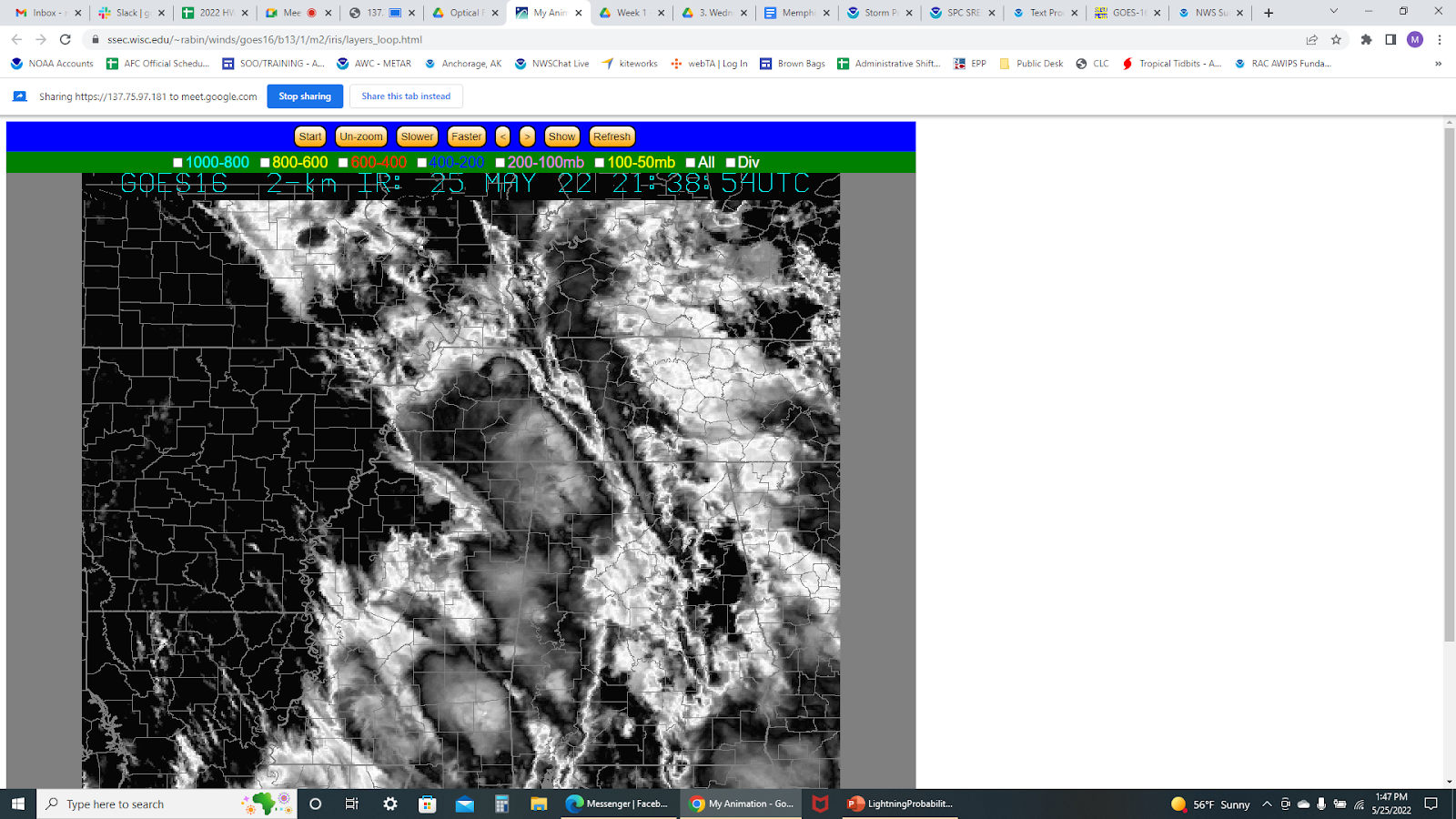Screen dimensions: 1456x819
Task: Open Tropical Tidbits bookmark
Action: [x=1171, y=64]
